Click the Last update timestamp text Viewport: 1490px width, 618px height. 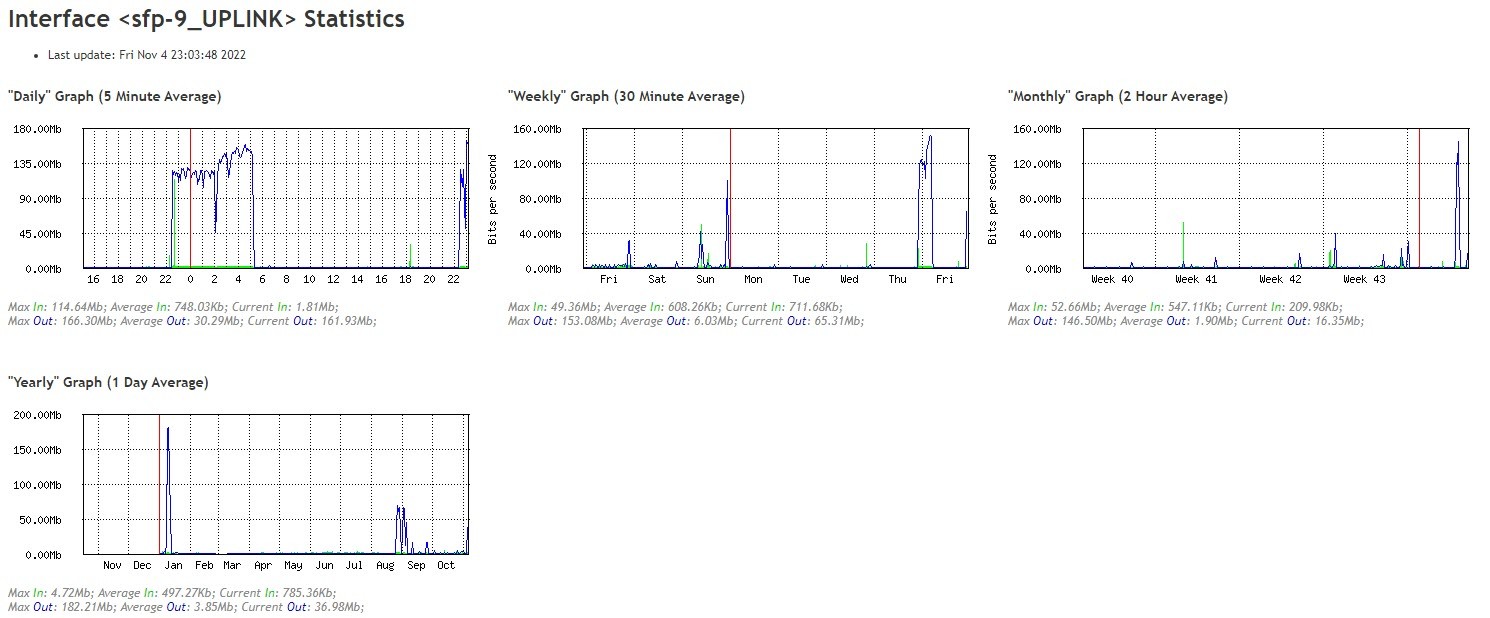[146, 55]
